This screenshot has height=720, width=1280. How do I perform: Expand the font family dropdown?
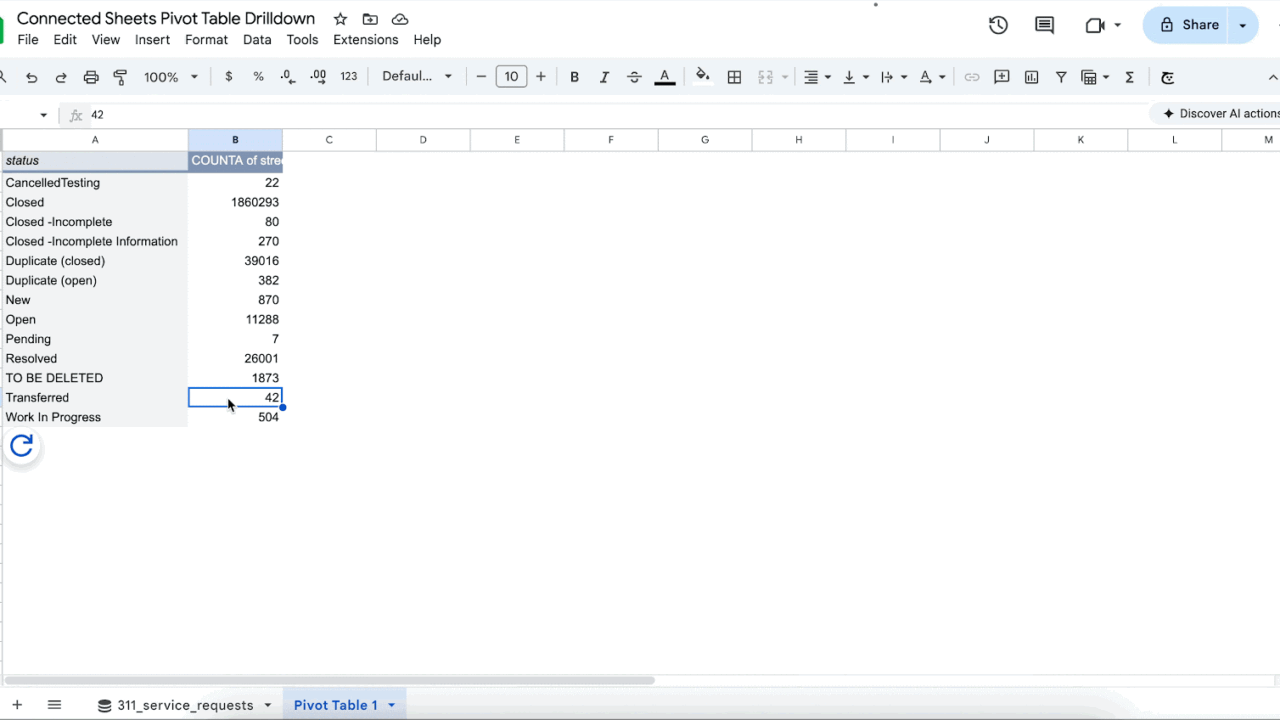tap(417, 77)
